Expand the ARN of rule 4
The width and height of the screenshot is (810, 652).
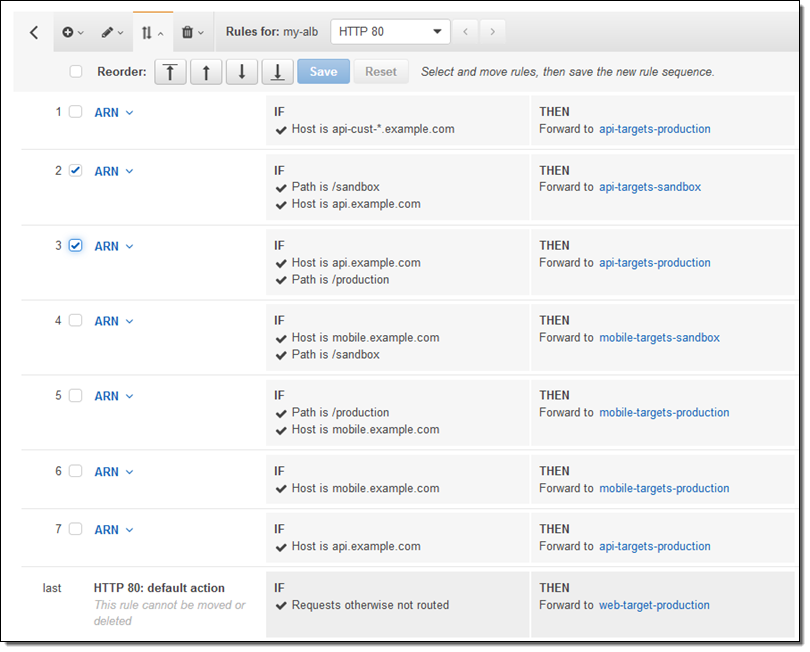click(113, 321)
